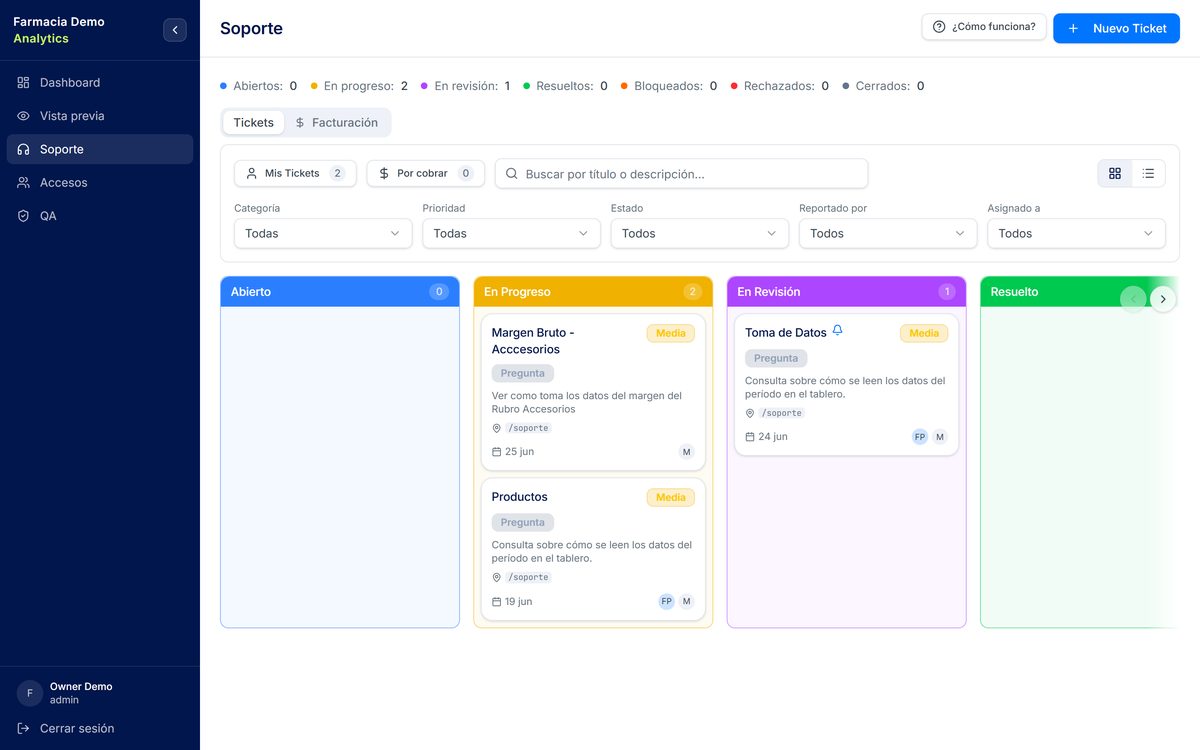Open the Estado dropdown
1200x750 pixels.
(x=700, y=233)
